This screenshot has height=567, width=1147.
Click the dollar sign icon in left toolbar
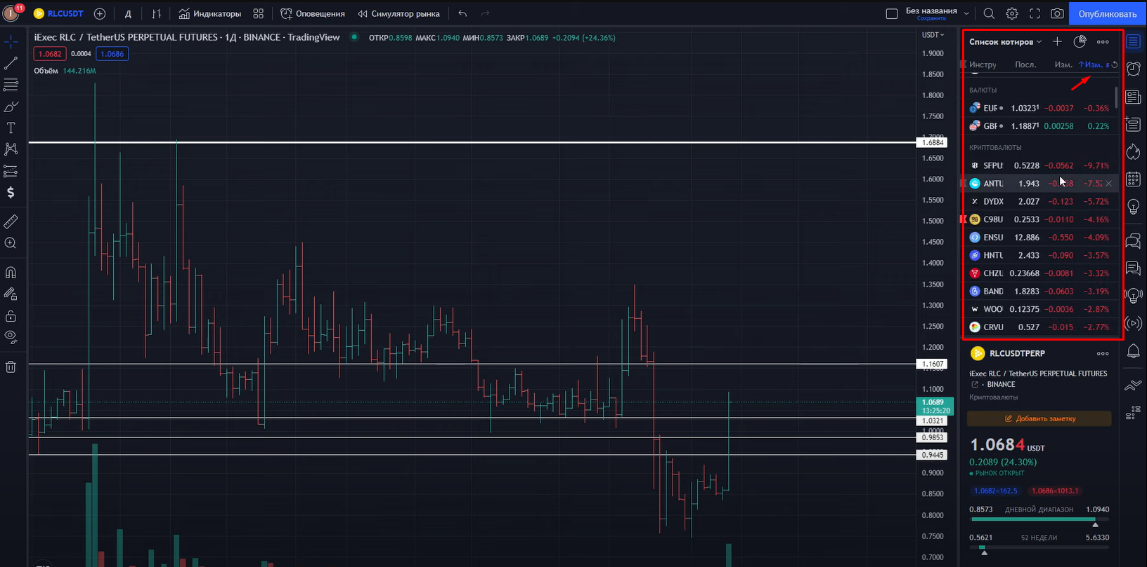point(11,192)
